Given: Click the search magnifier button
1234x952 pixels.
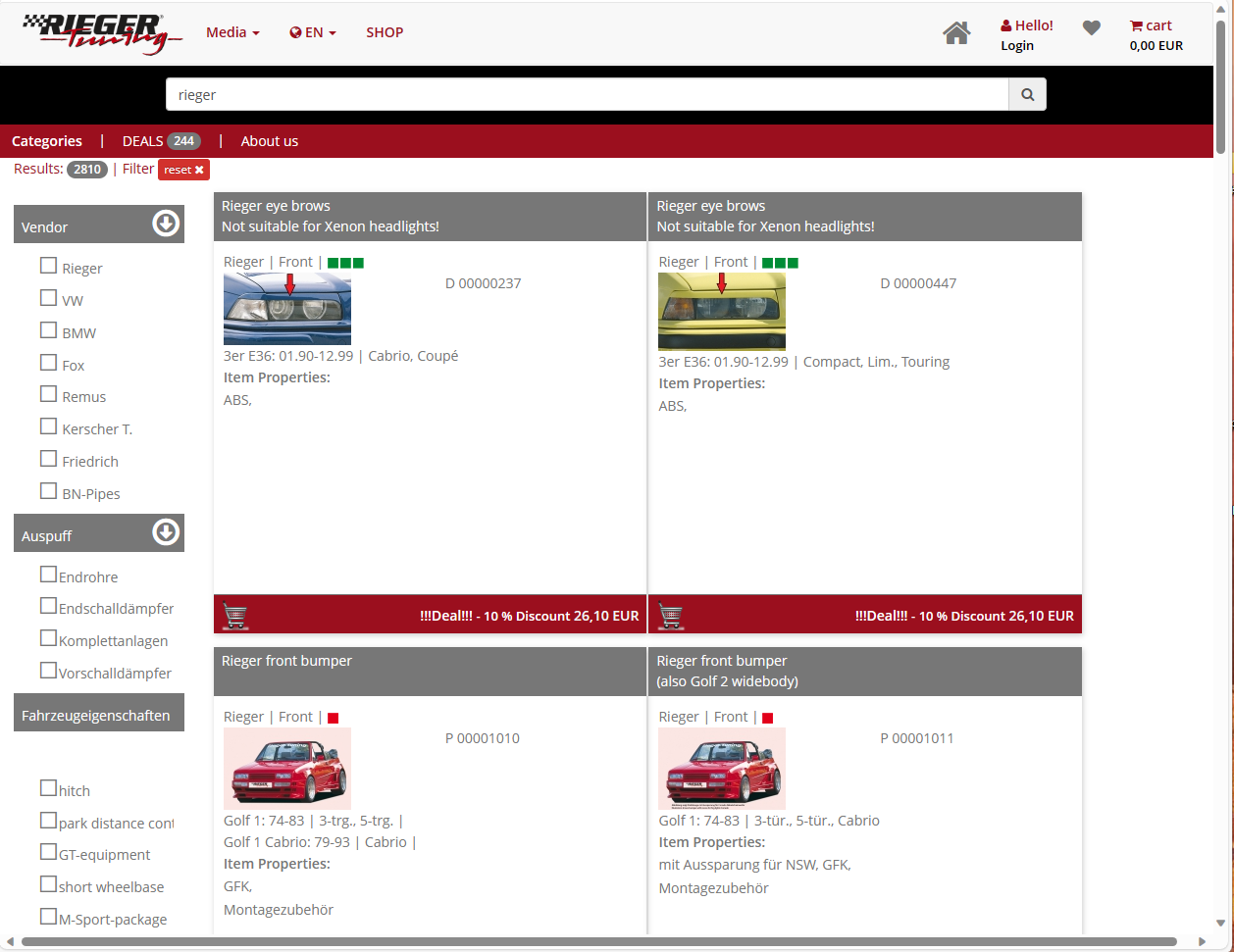Looking at the screenshot, I should [1027, 95].
